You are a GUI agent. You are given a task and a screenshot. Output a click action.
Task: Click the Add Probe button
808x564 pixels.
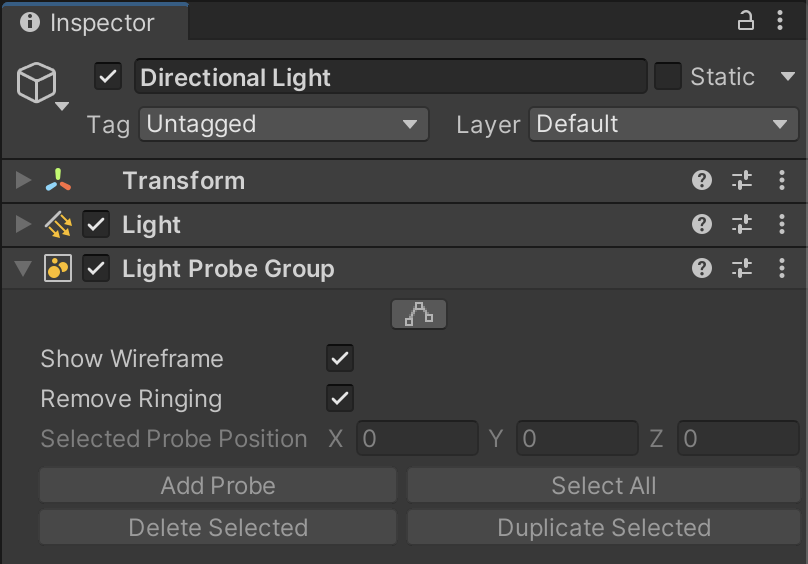pos(218,486)
